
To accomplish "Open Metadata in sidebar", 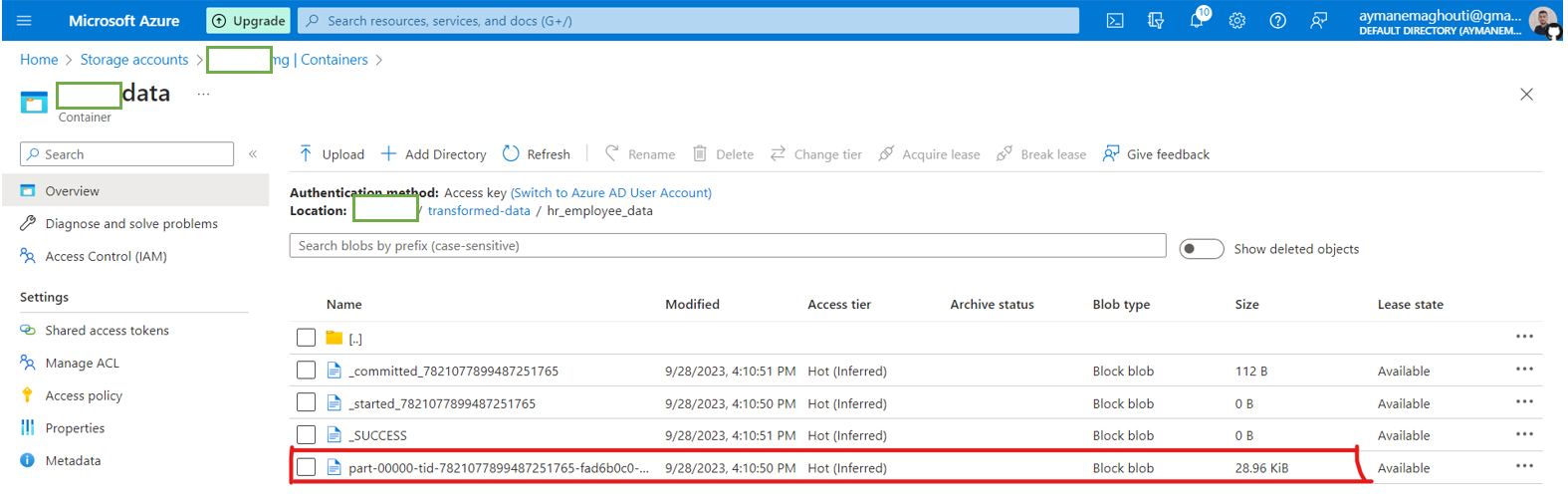I will (73, 461).
